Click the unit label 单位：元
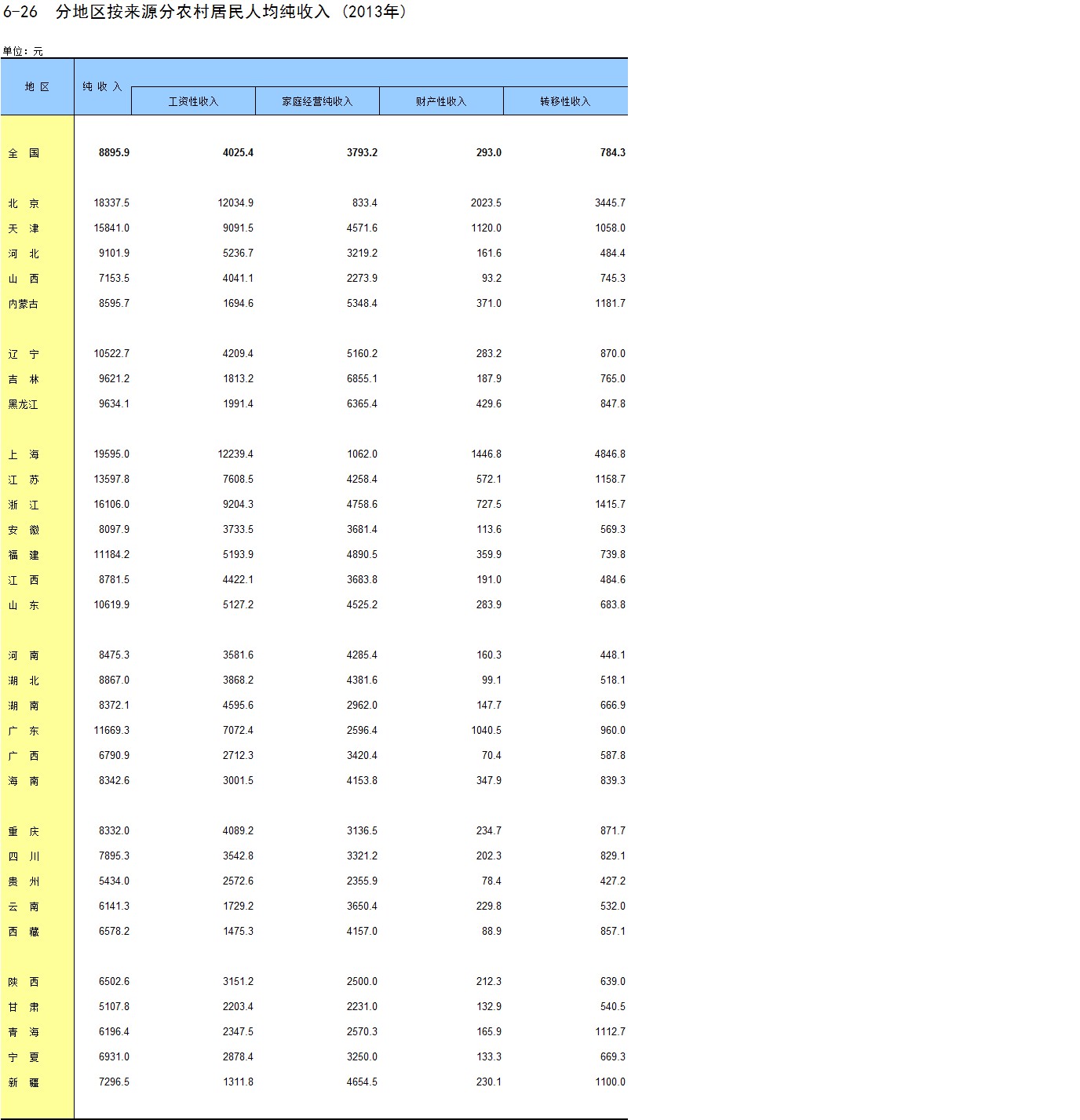 click(23, 52)
